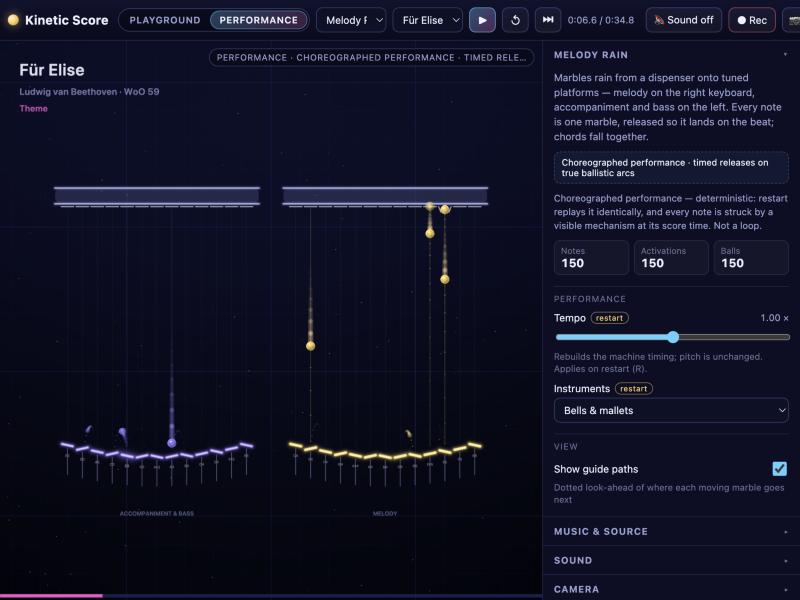Click the Für Elise title heading on stage
The image size is (800, 600).
pos(52,70)
